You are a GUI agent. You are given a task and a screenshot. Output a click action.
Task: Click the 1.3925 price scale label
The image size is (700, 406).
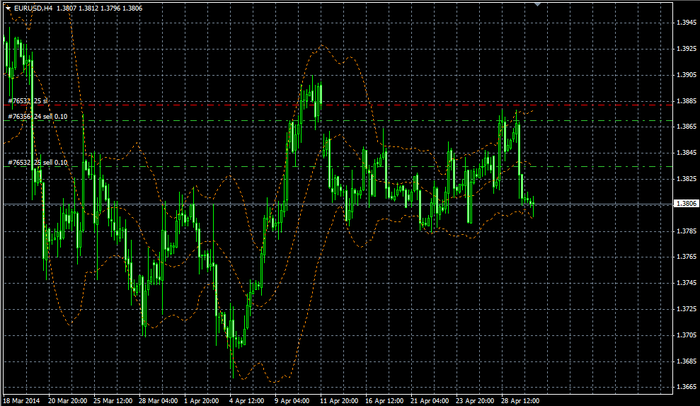[686, 48]
